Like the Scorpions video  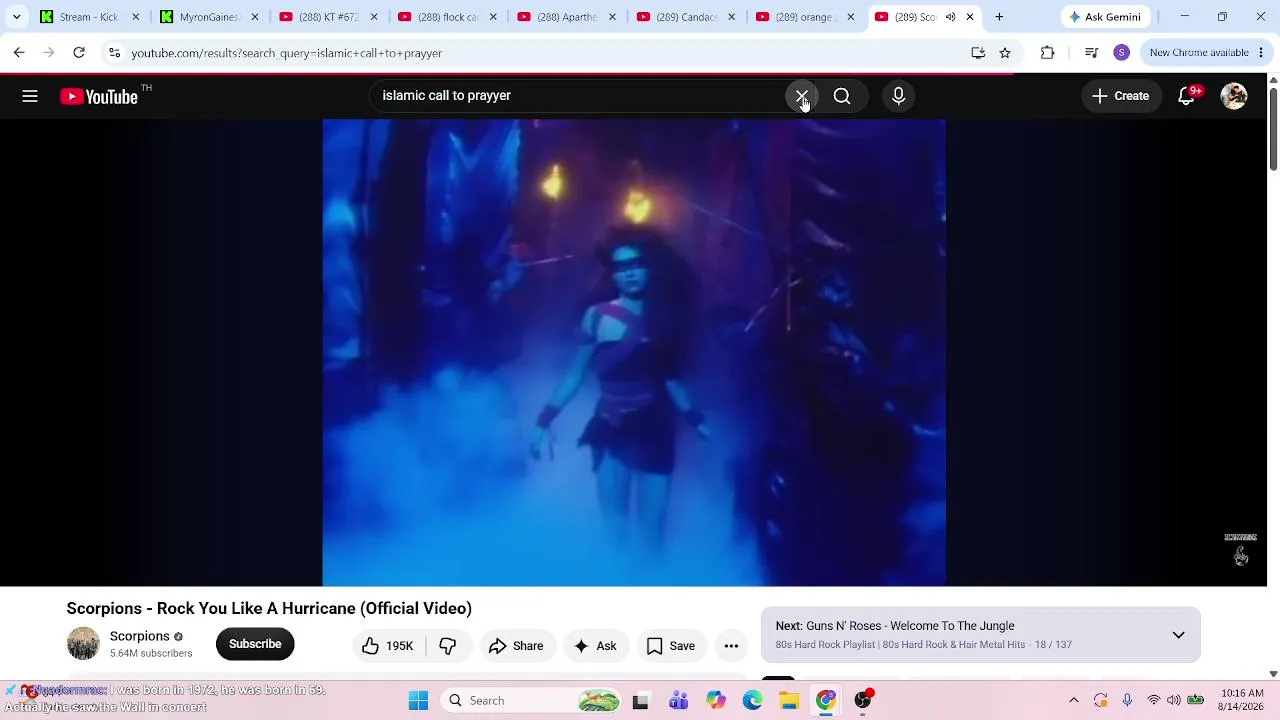click(x=388, y=646)
